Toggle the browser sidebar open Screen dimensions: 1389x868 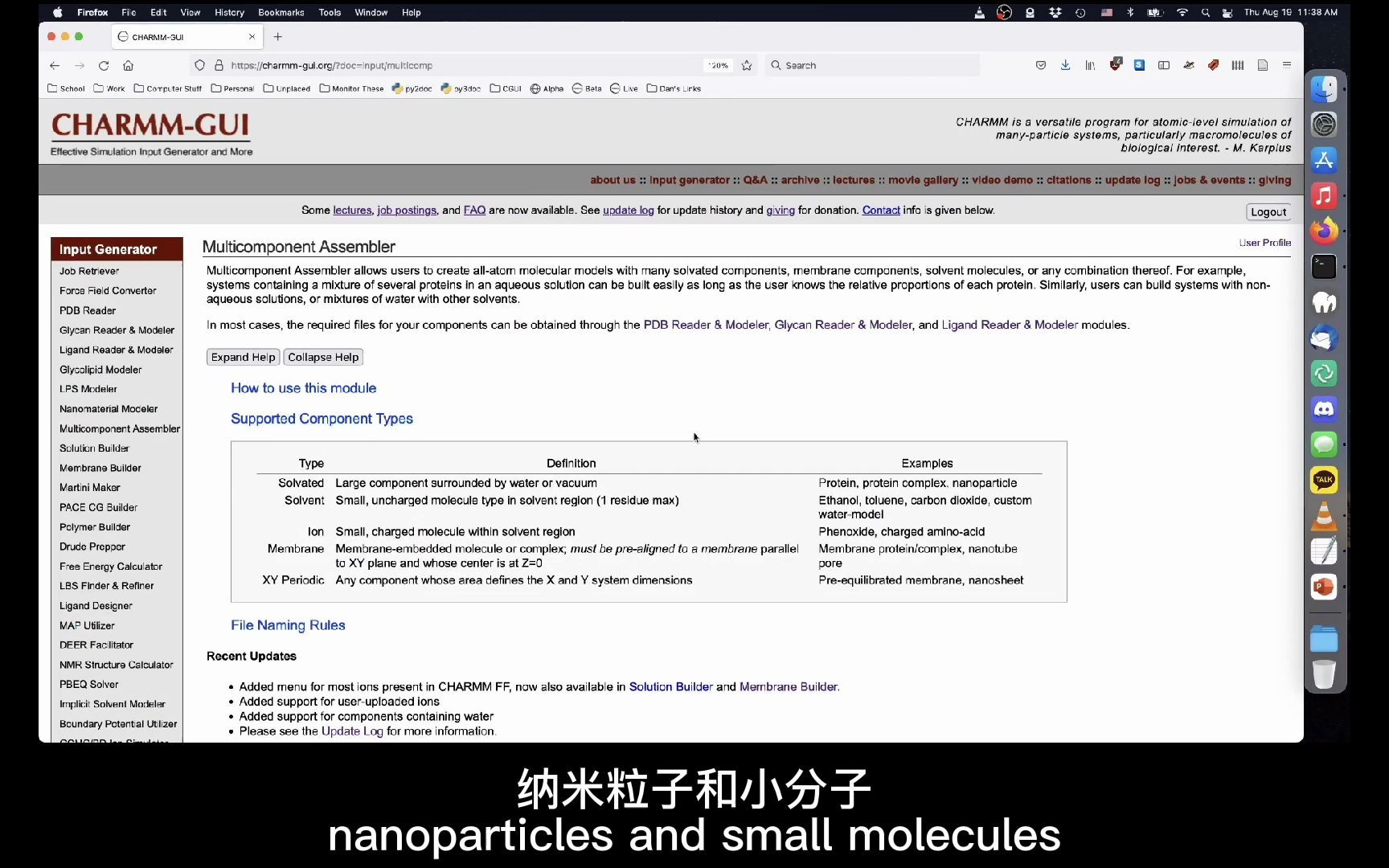1164,65
